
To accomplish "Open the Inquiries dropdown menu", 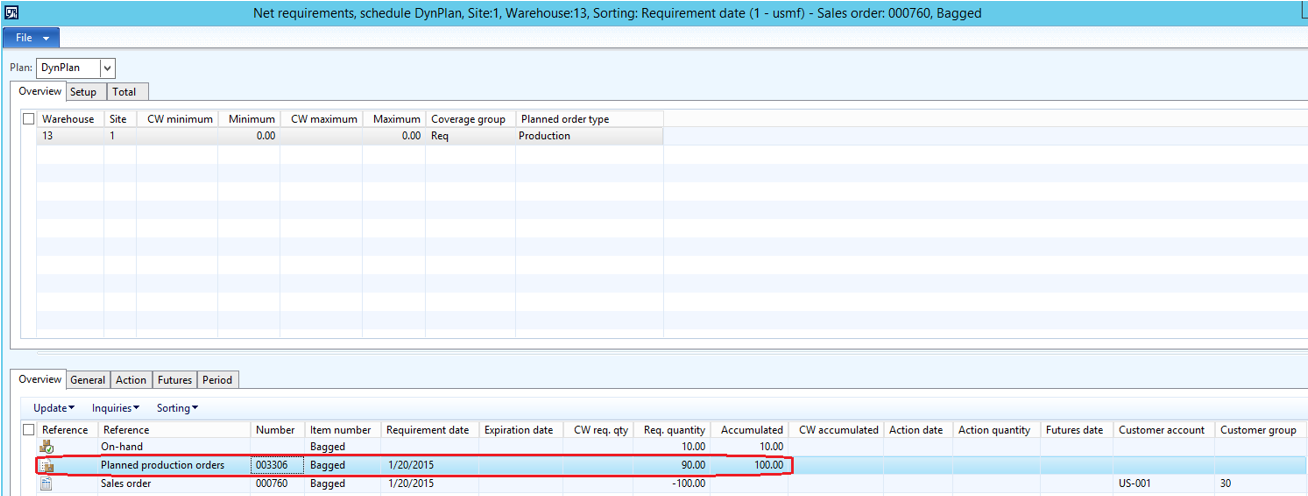I will click(x=115, y=408).
